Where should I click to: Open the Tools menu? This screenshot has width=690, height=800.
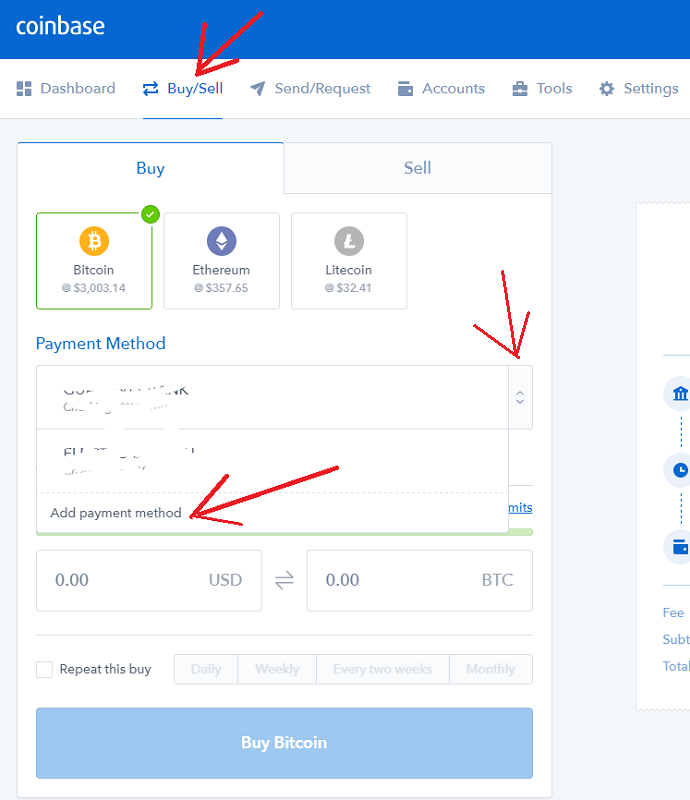(x=542, y=89)
